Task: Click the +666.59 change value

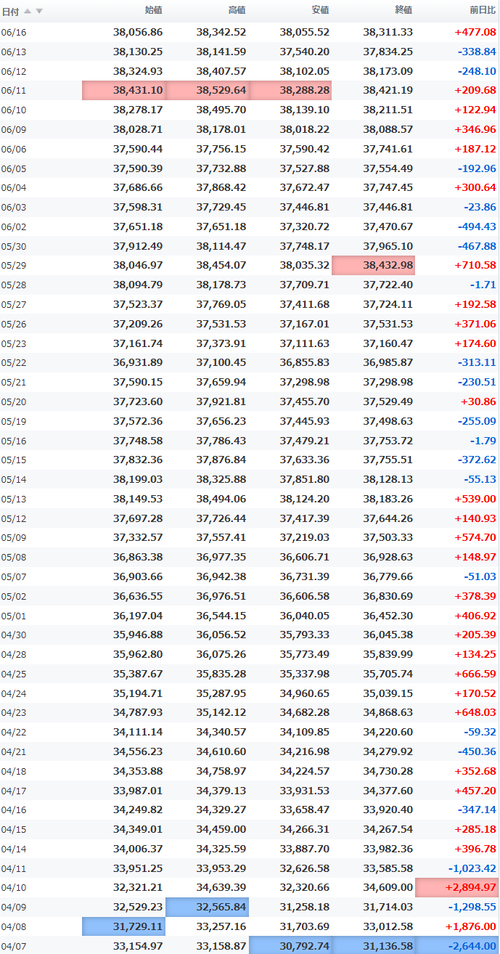Action: coord(475,674)
